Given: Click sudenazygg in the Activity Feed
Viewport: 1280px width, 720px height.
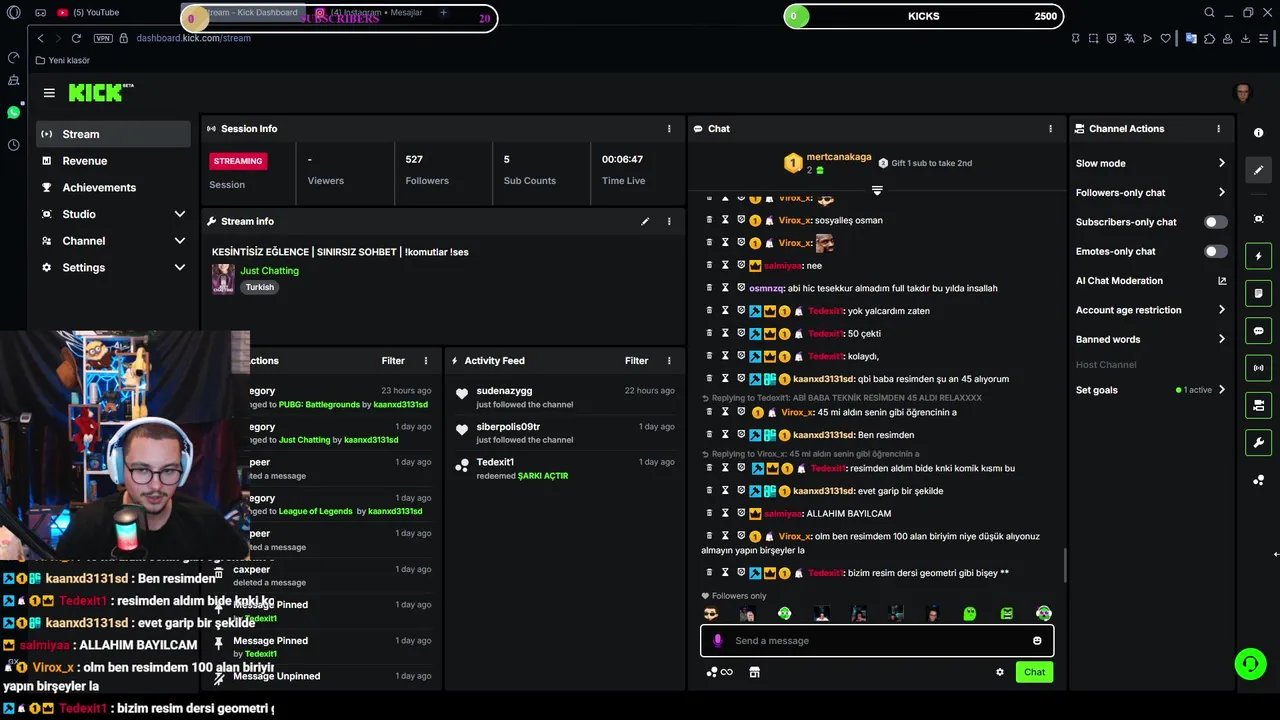Looking at the screenshot, I should coord(504,391).
